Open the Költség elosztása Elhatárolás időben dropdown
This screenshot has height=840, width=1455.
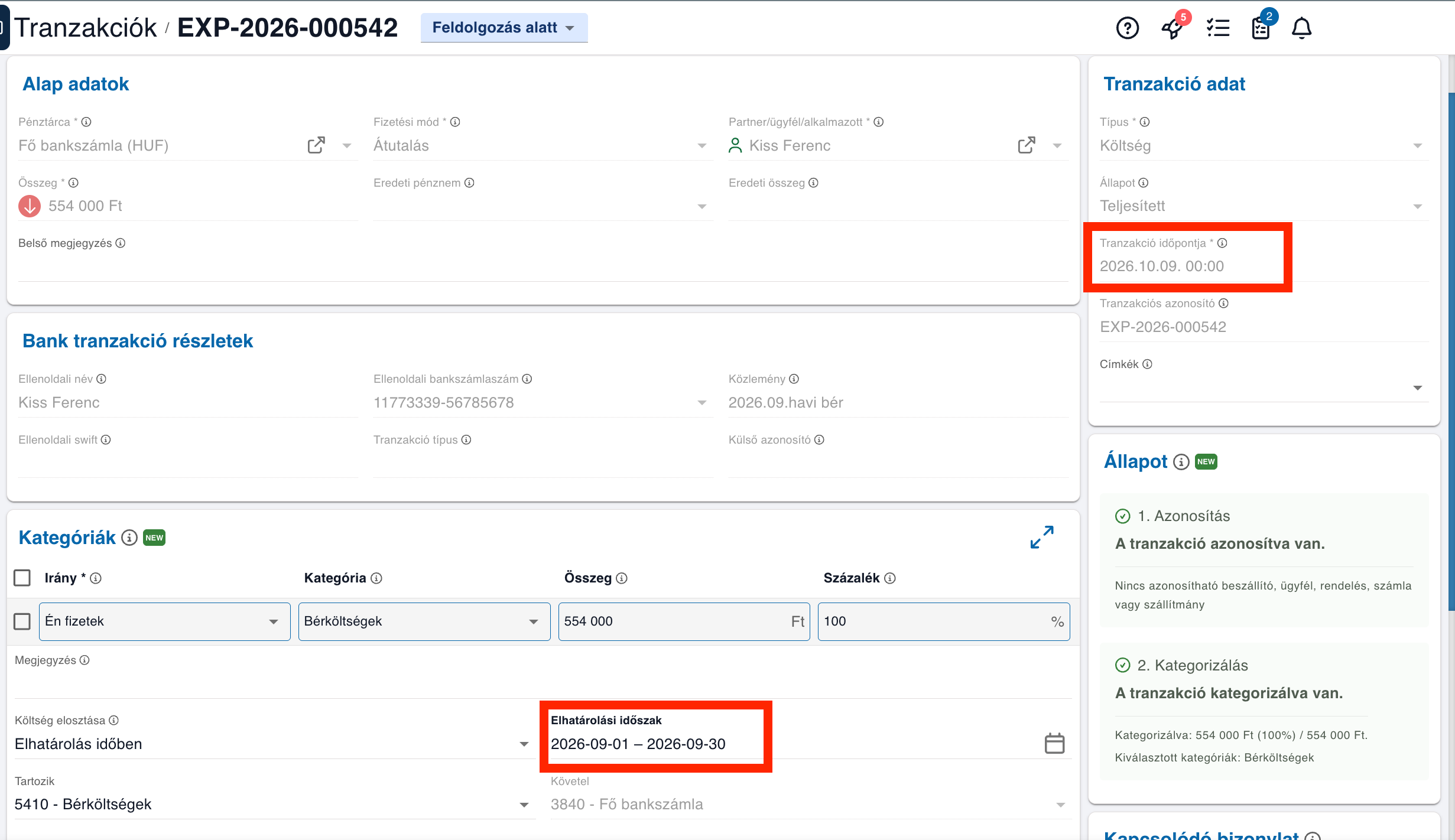coord(275,744)
